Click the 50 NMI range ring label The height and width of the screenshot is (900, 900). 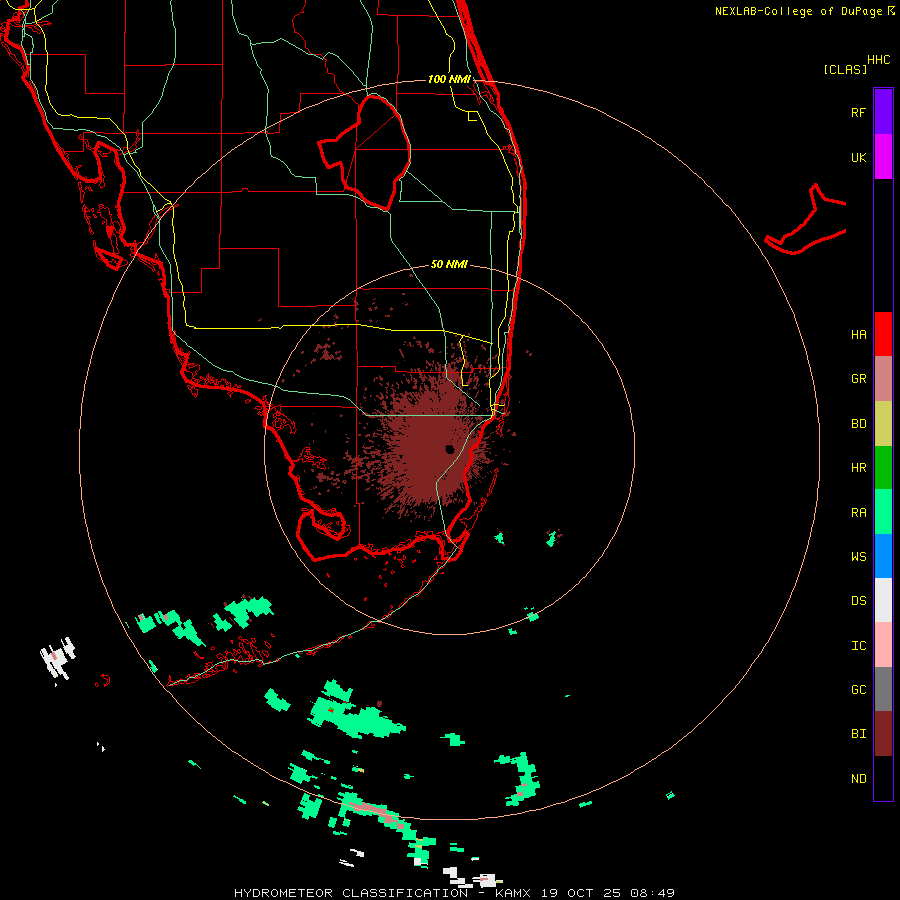[x=449, y=264]
